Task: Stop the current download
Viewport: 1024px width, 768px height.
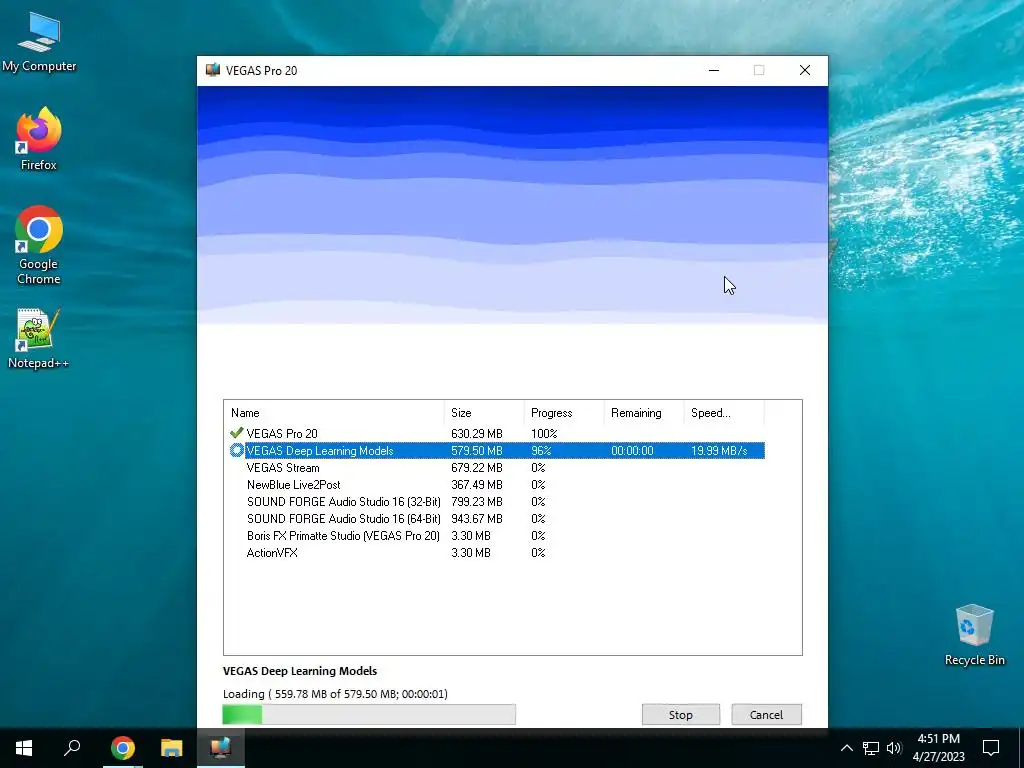Action: point(680,714)
